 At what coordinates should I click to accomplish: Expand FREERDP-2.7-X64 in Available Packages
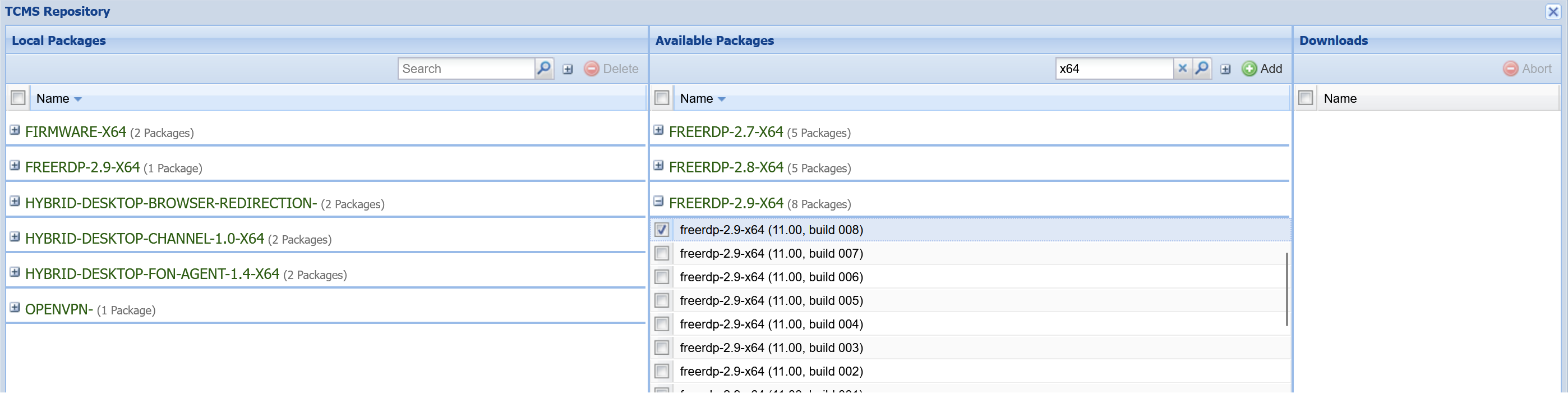tap(658, 130)
